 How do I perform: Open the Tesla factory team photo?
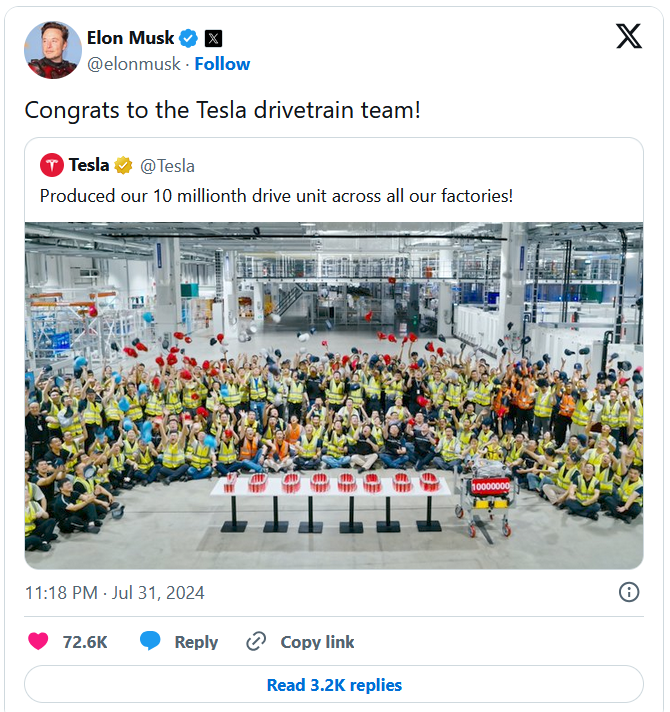[x=334, y=395]
